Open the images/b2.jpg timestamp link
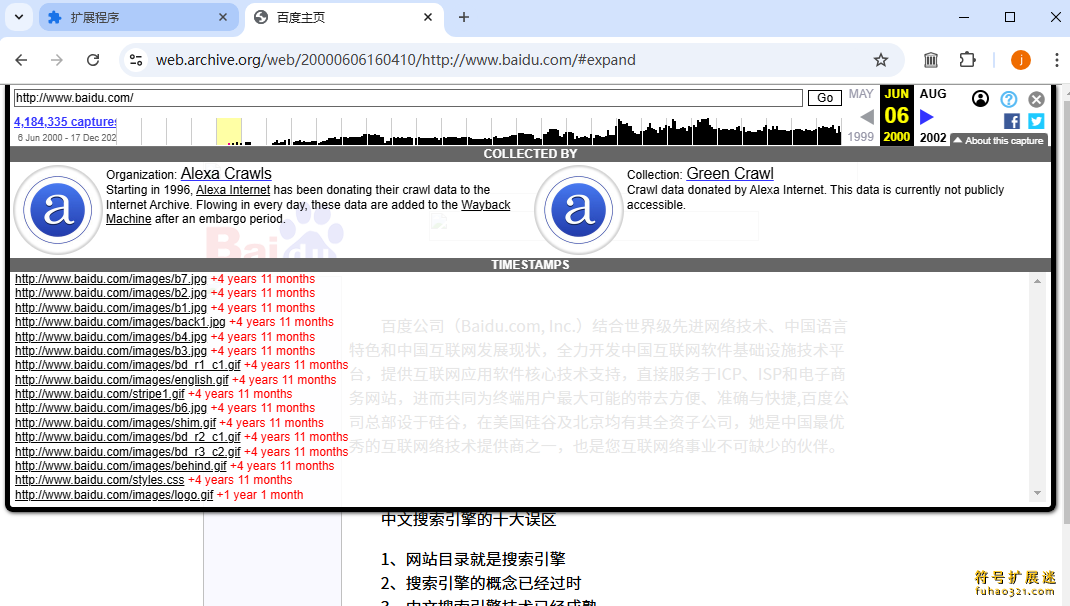1070x606 pixels. [x=111, y=293]
